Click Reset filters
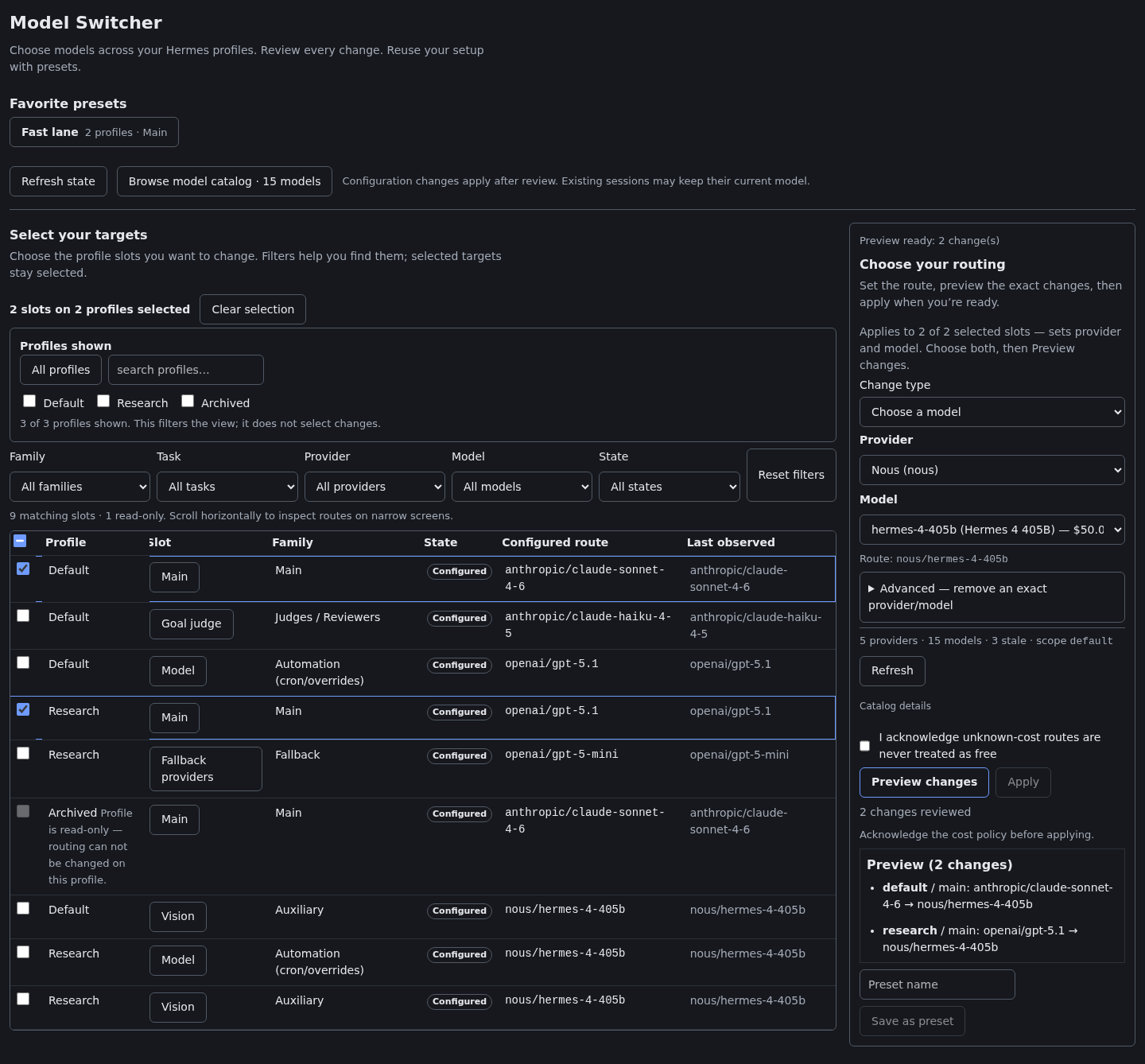The height and width of the screenshot is (1064, 1145). (x=791, y=475)
